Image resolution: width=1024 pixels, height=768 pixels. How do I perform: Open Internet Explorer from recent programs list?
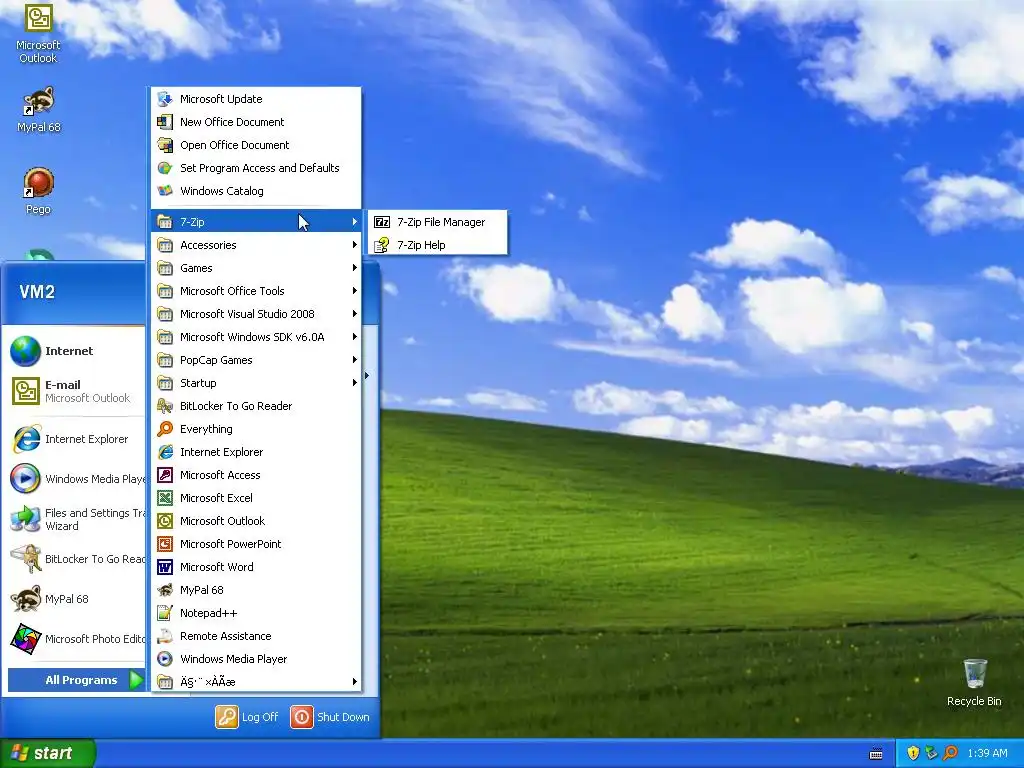click(x=76, y=439)
